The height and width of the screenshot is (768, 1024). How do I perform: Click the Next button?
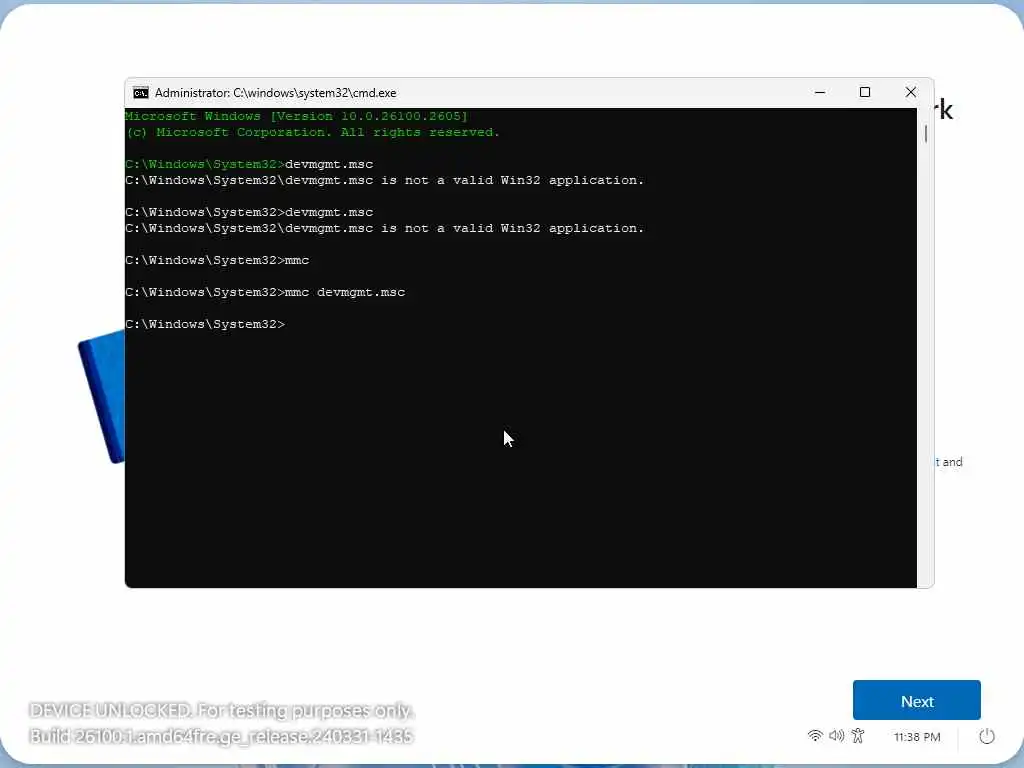pos(916,700)
